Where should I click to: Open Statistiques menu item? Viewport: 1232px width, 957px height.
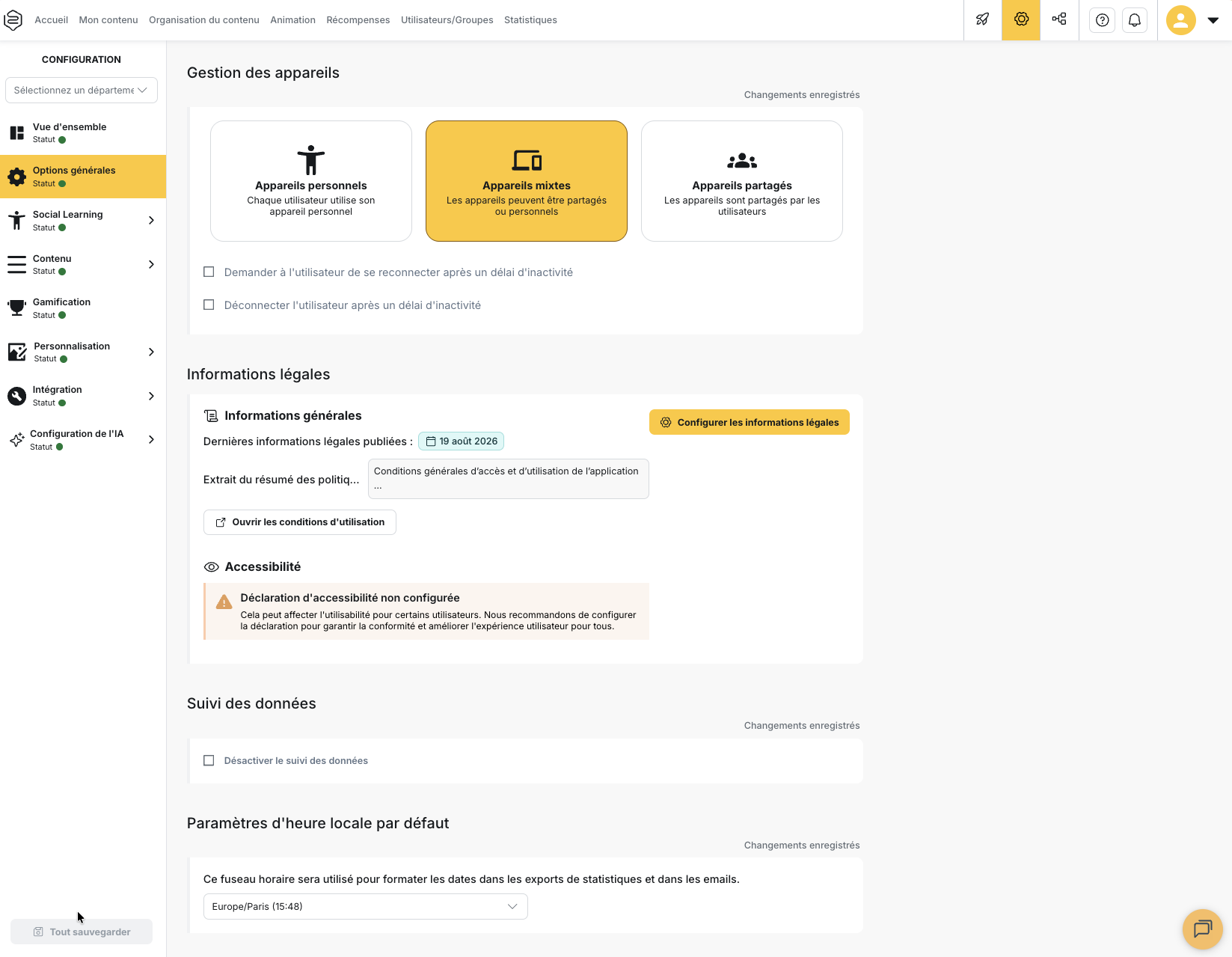[x=530, y=20]
